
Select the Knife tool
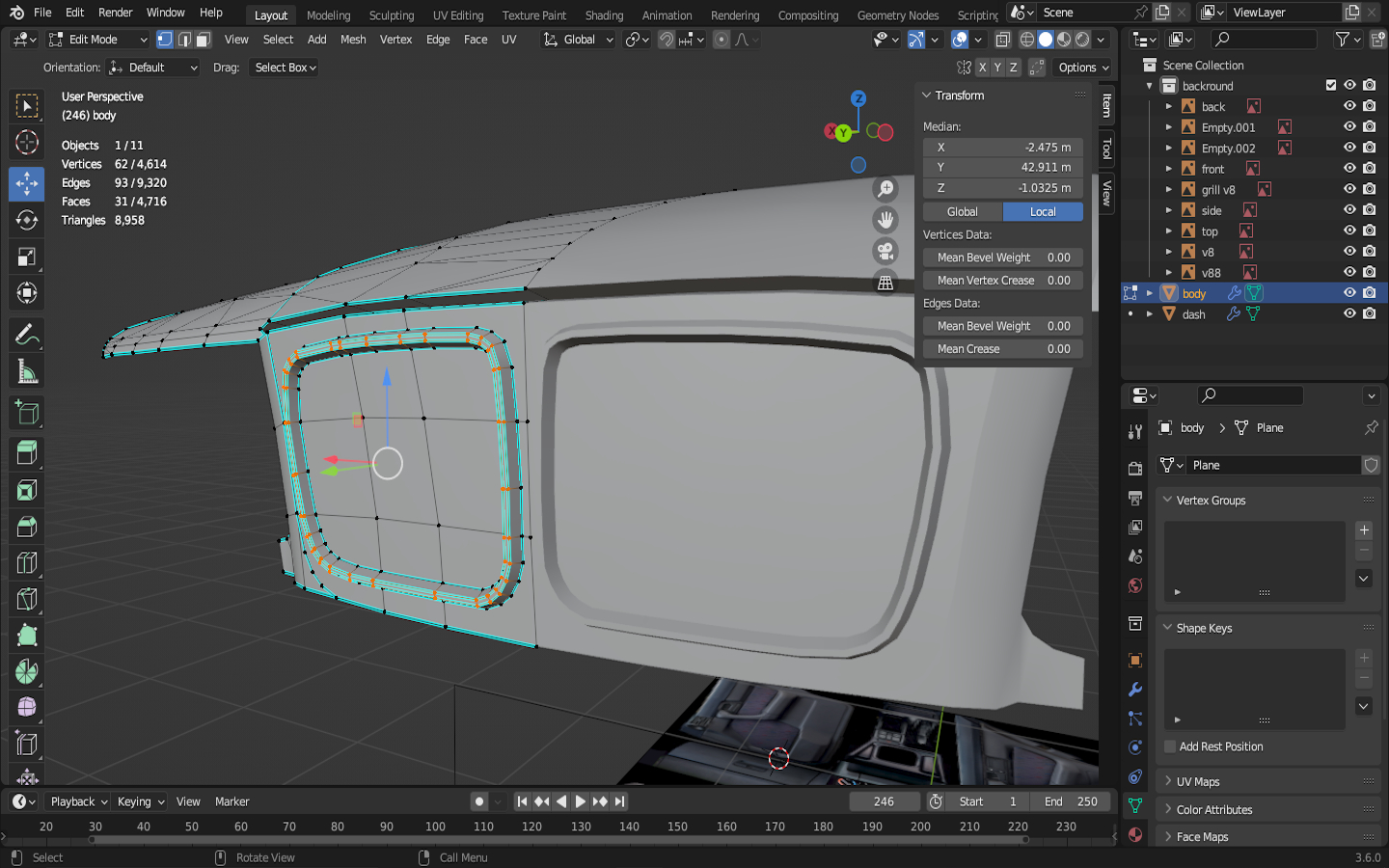[27, 600]
